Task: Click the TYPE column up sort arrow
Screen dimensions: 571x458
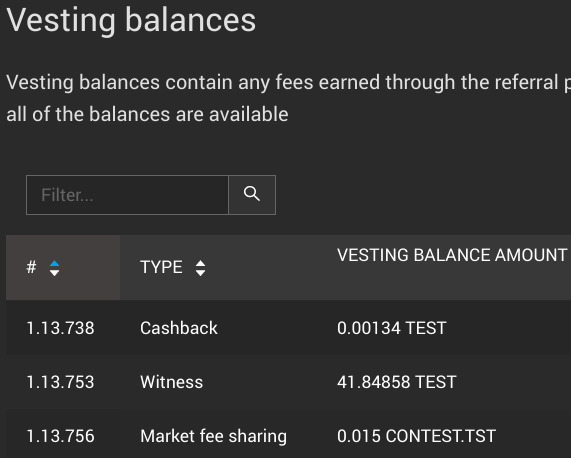Action: [x=200, y=264]
